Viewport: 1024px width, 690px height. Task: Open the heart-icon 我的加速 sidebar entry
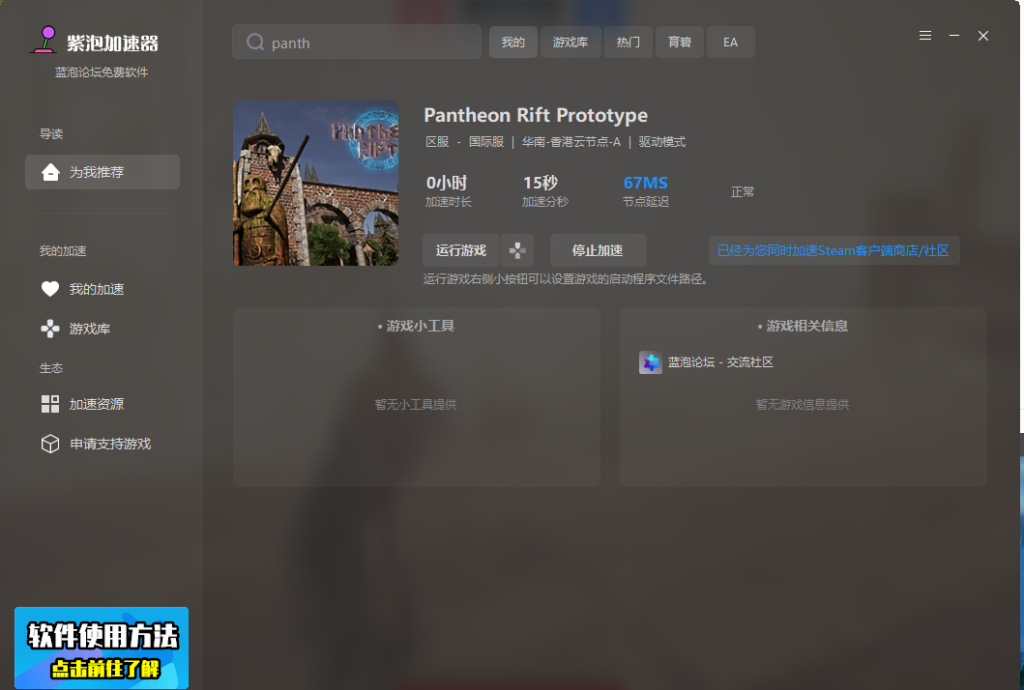coord(82,289)
